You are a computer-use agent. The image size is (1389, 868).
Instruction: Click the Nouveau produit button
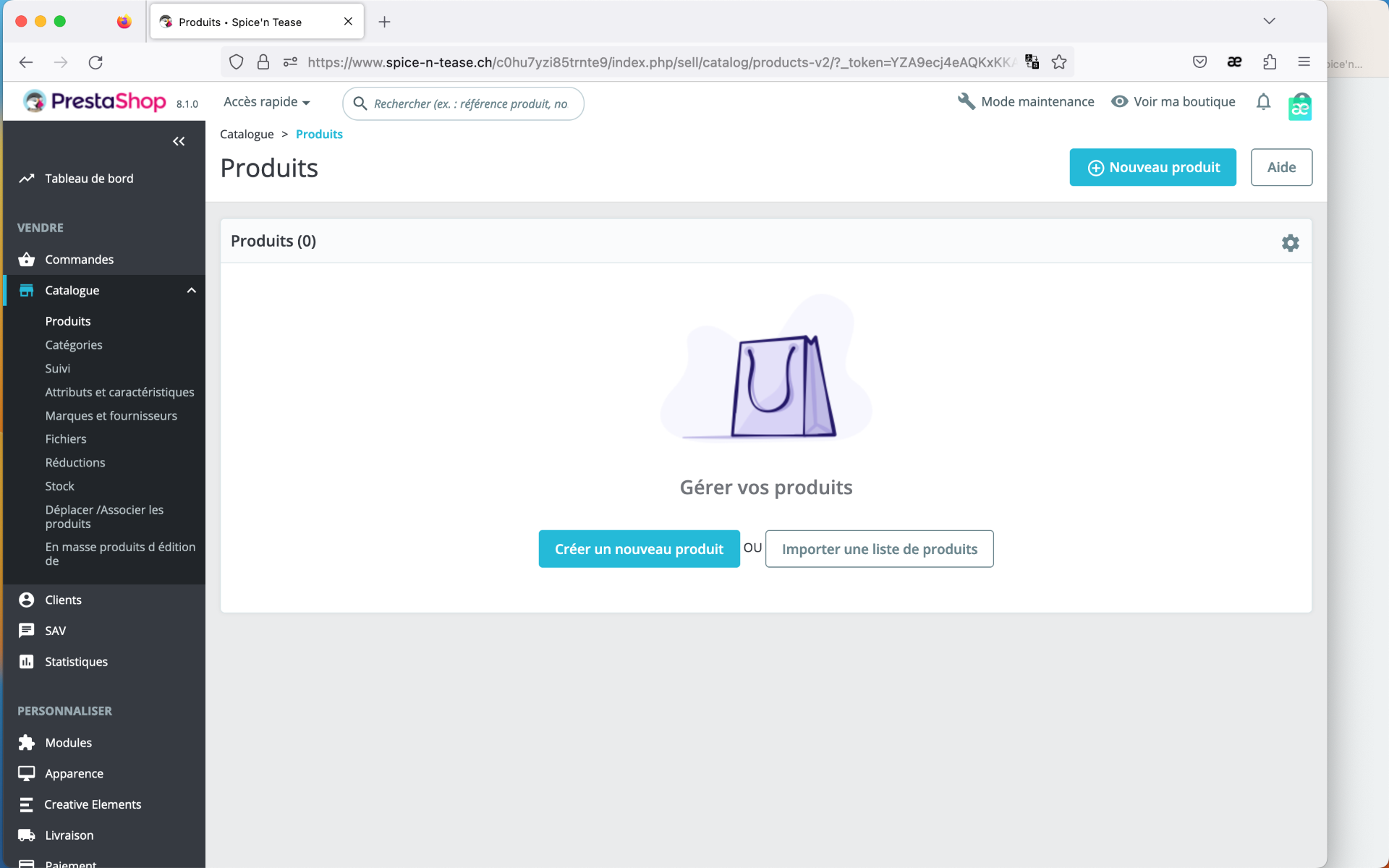point(1152,167)
